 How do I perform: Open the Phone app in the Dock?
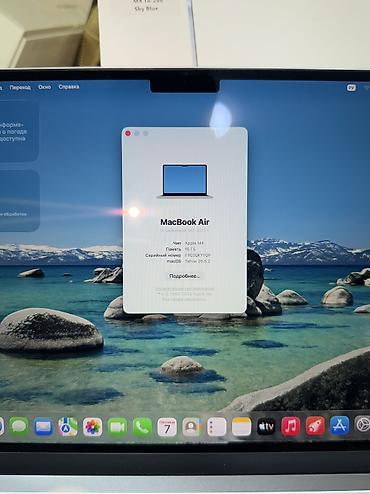pyautogui.click(x=142, y=427)
